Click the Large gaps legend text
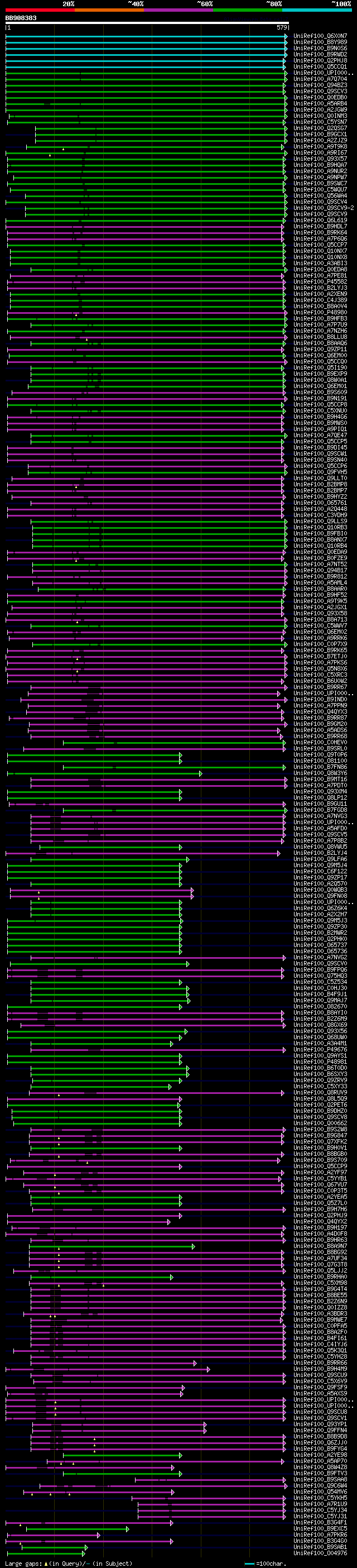Viewport: 357px width, 1568px height. point(69,1564)
